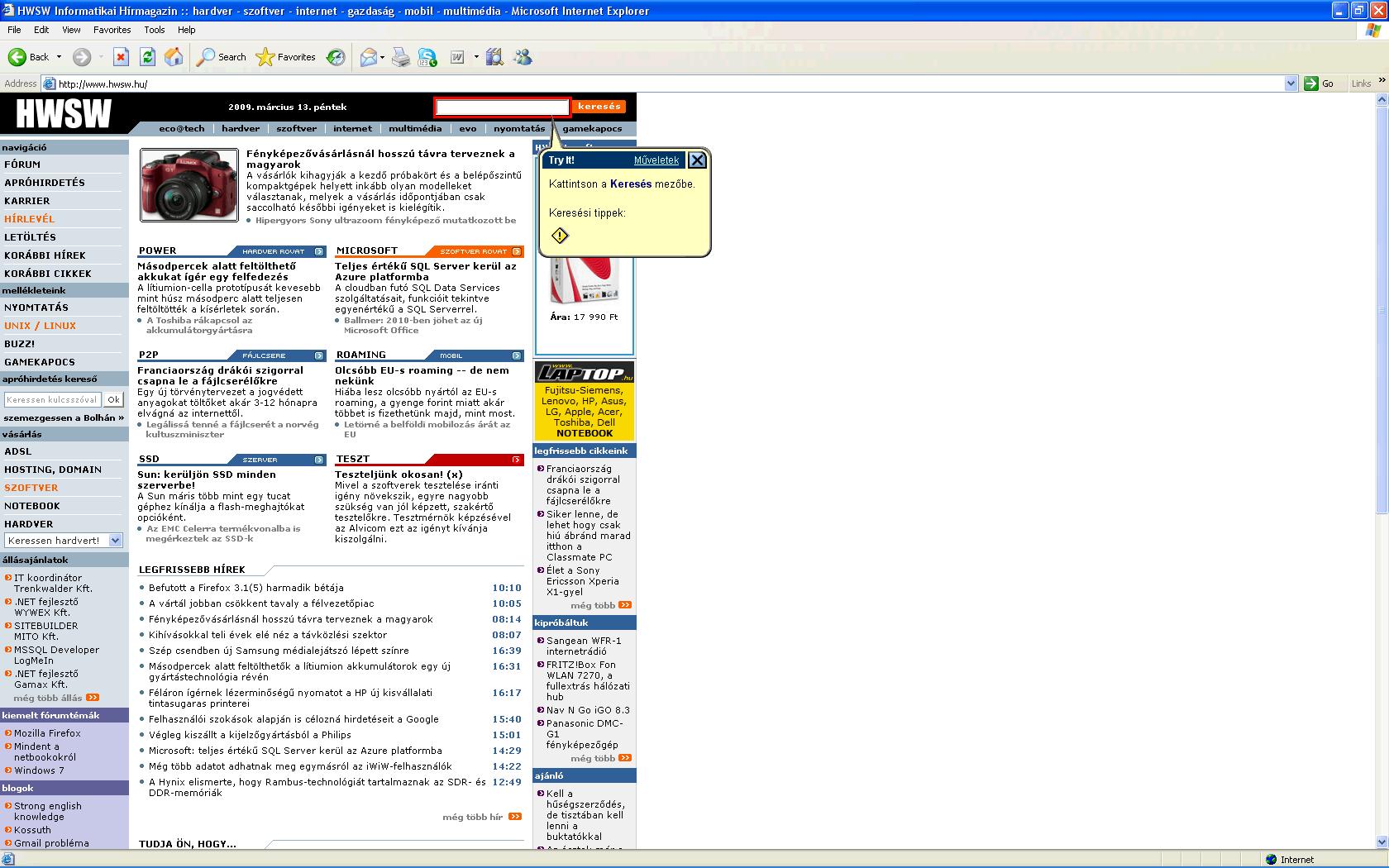Click the orange keresés search button

click(x=599, y=107)
